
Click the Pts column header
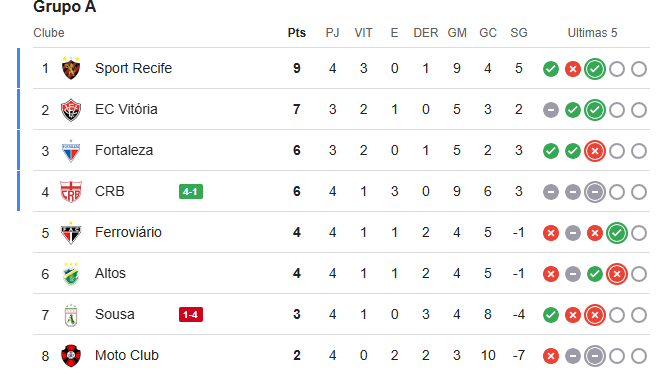coord(297,33)
